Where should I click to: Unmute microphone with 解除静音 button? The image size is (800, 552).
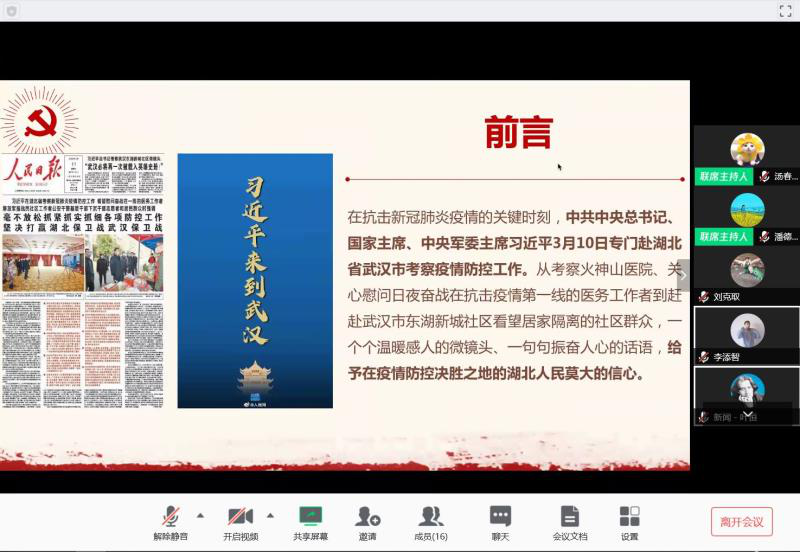(170, 522)
